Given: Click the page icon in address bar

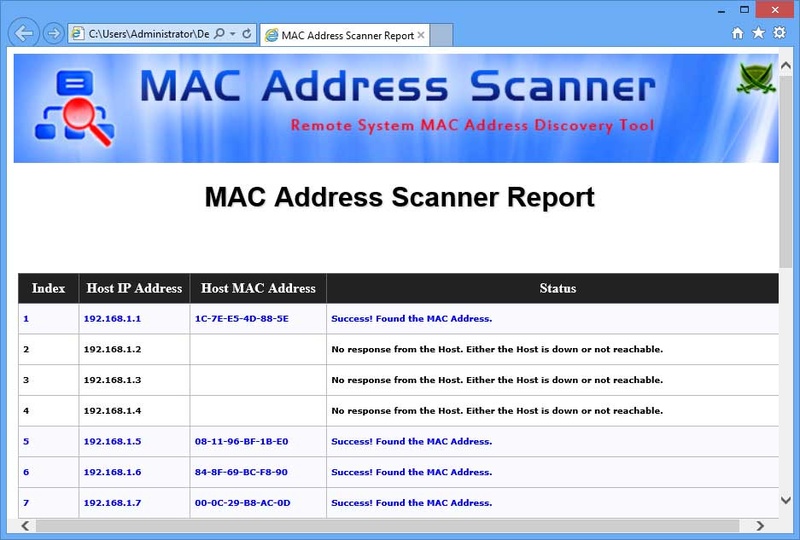Looking at the screenshot, I should 77,34.
